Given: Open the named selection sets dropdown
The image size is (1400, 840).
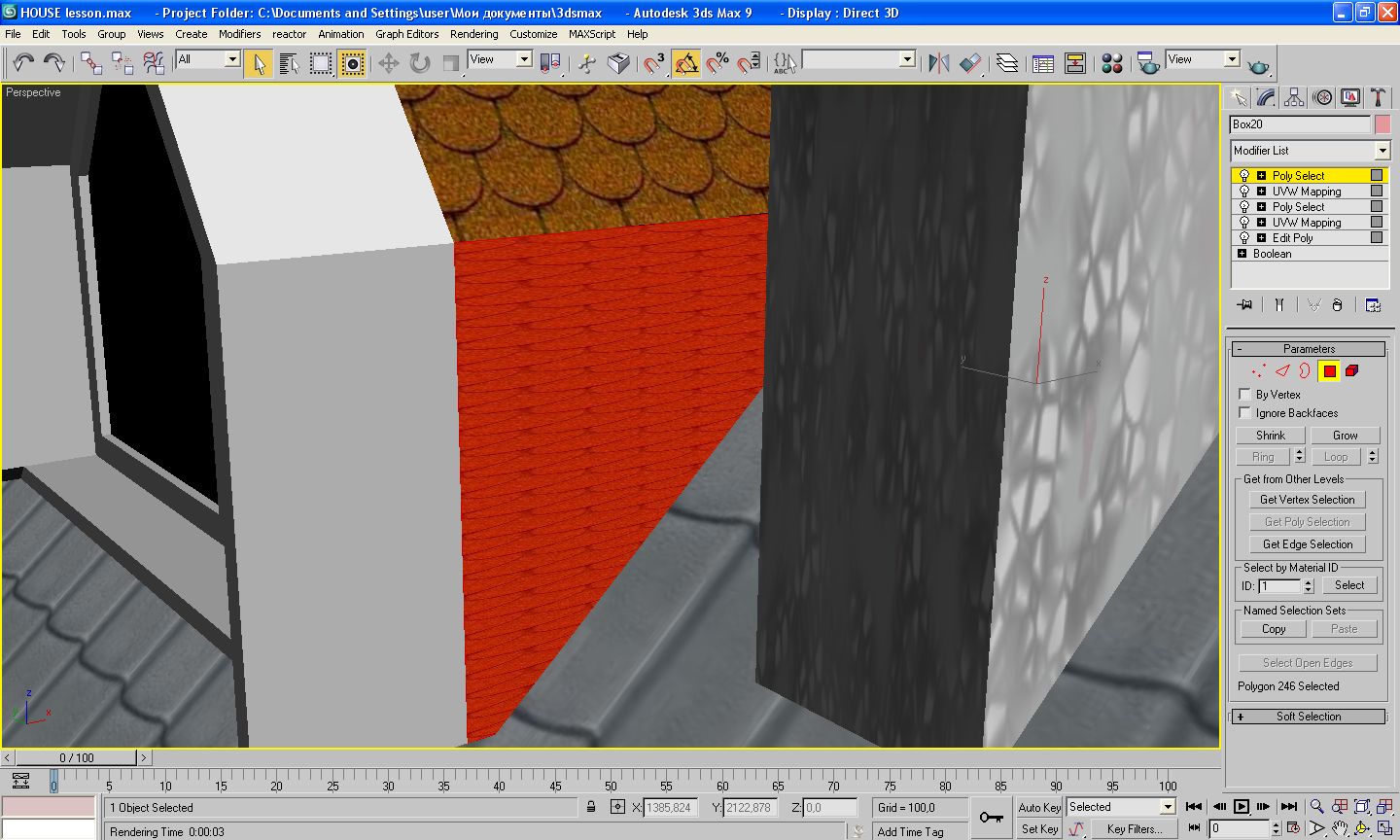Looking at the screenshot, I should click(x=858, y=59).
